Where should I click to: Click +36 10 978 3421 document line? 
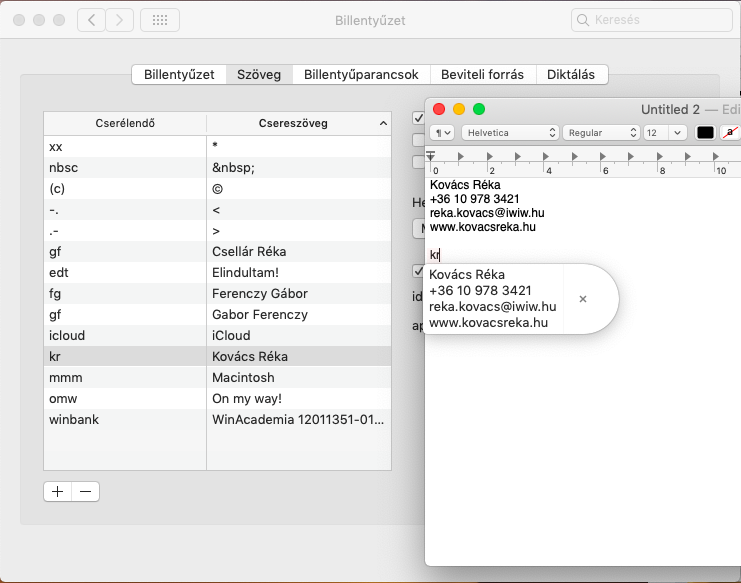(474, 199)
